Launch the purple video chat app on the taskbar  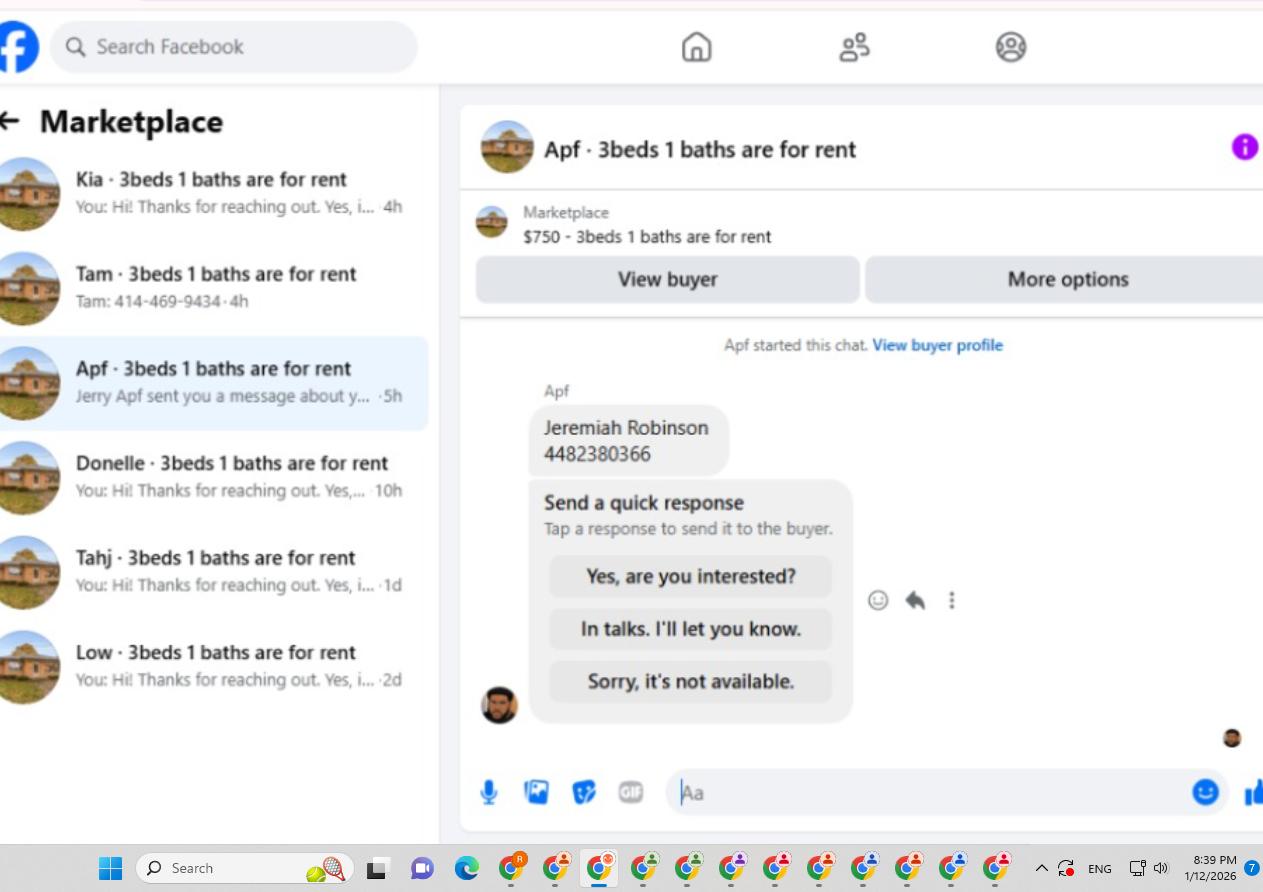click(421, 868)
